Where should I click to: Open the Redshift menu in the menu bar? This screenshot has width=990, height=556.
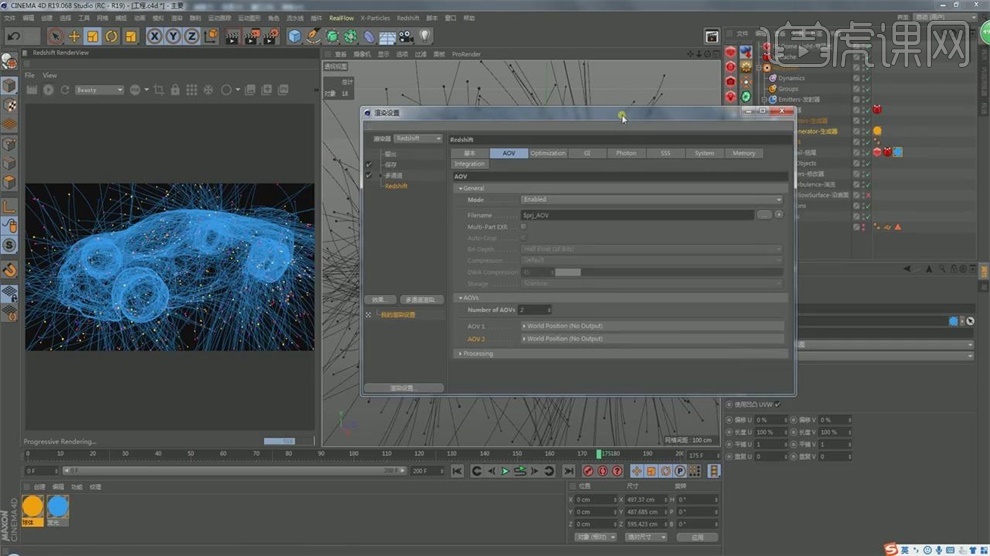408,18
